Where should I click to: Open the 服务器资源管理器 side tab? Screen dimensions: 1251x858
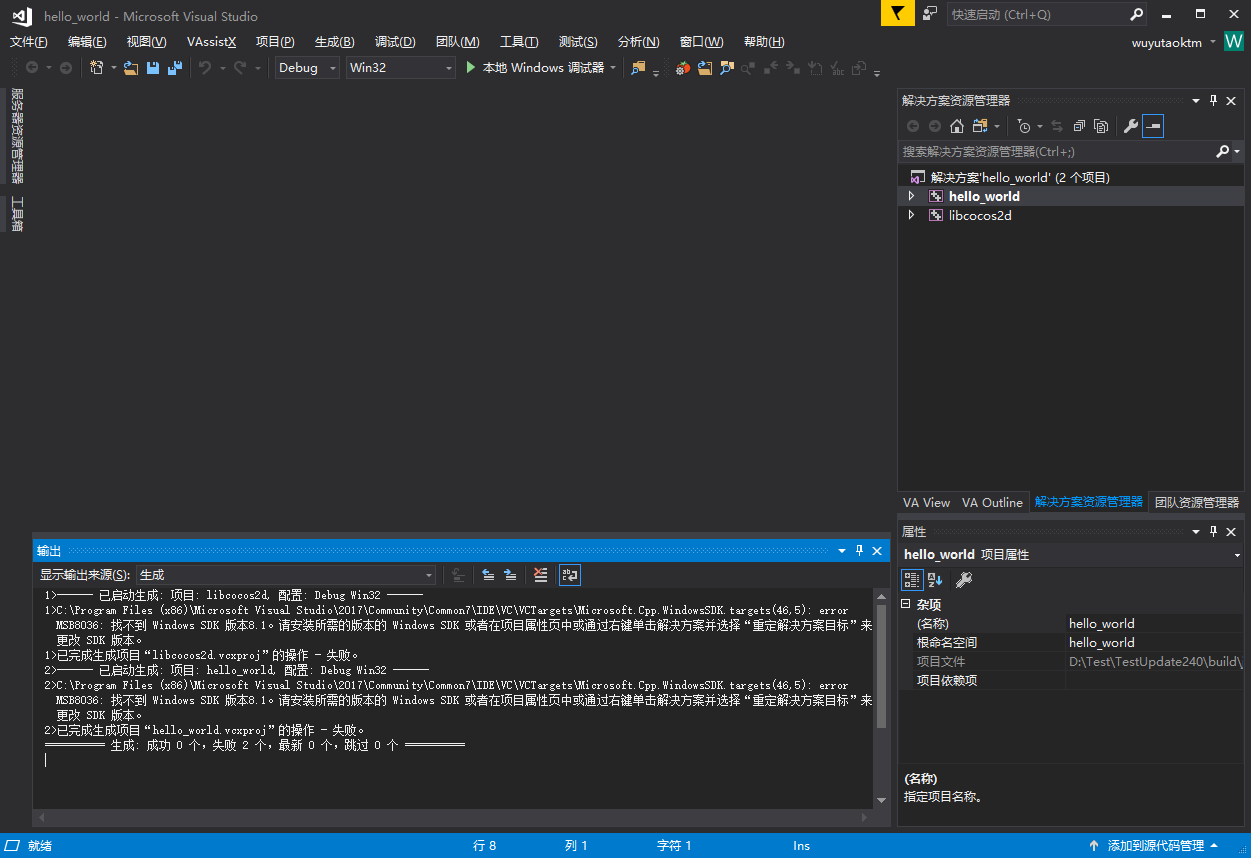point(16,136)
